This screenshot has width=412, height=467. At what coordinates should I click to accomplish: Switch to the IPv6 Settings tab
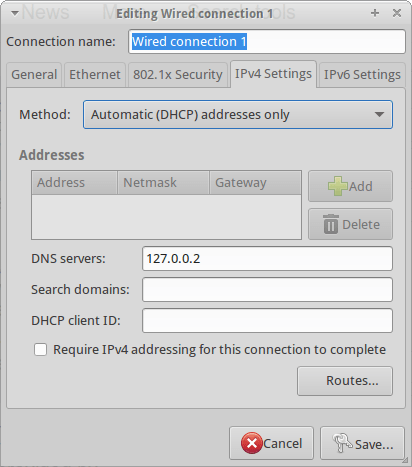(362, 75)
